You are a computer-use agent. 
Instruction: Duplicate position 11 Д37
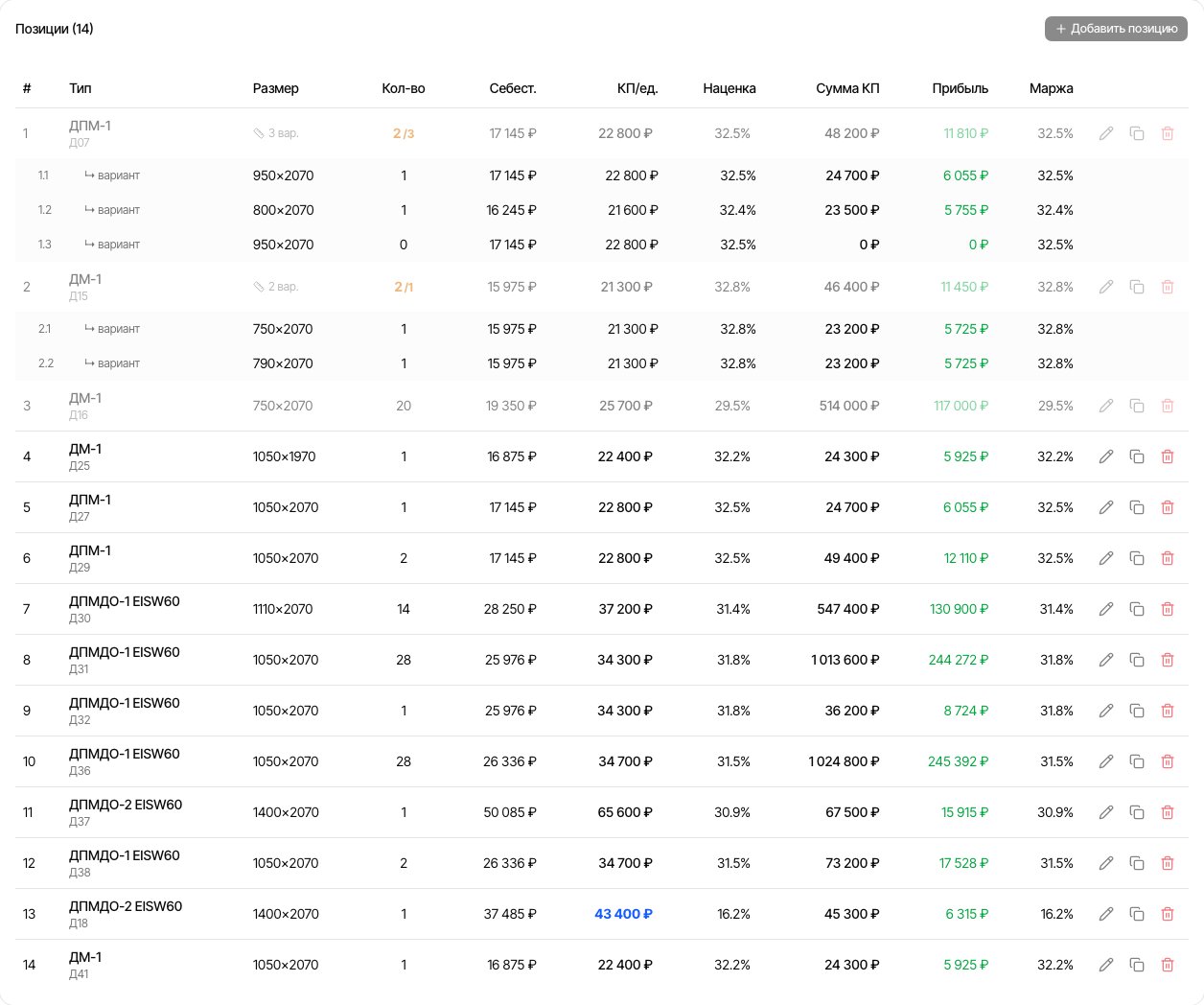click(1137, 812)
